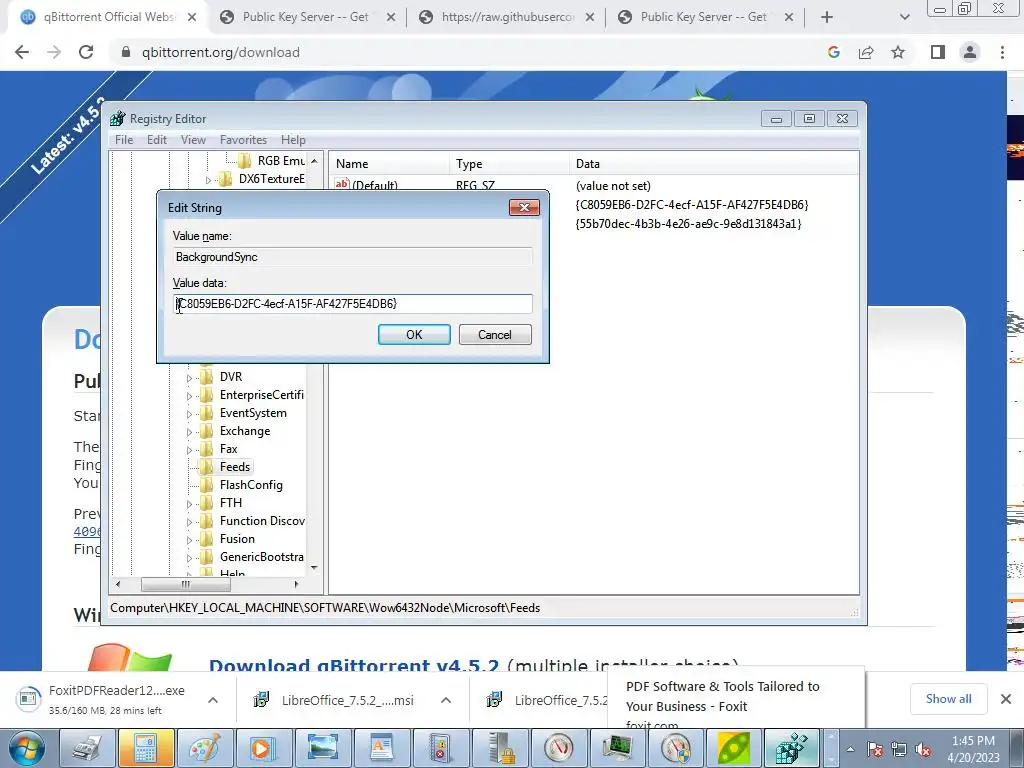Expand the Fax registry key

[x=189, y=449]
